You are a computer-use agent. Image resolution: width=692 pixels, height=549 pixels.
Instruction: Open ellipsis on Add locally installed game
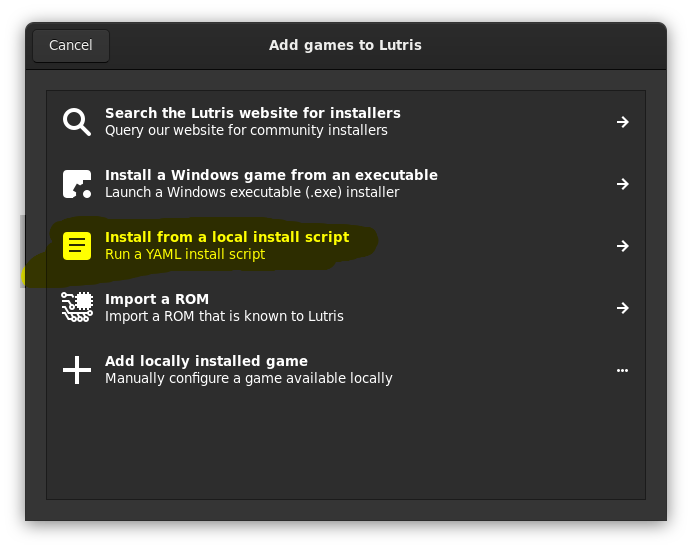click(622, 370)
